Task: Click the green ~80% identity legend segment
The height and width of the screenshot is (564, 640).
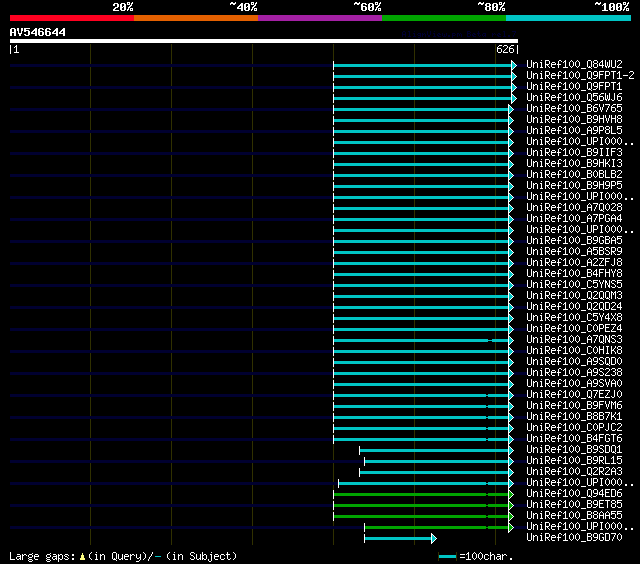Action: pyautogui.click(x=444, y=18)
